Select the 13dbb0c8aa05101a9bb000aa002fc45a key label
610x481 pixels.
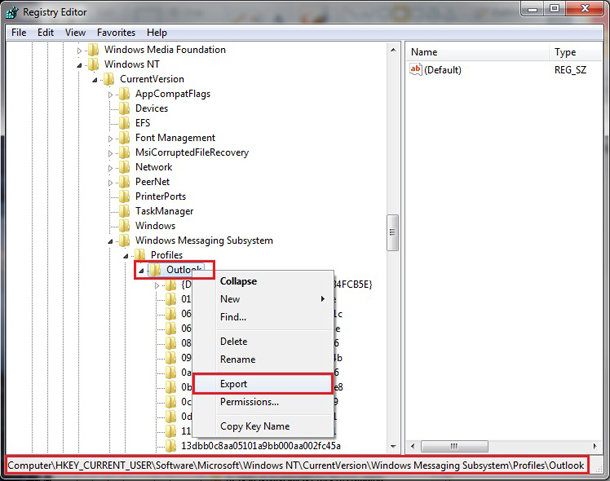261,446
